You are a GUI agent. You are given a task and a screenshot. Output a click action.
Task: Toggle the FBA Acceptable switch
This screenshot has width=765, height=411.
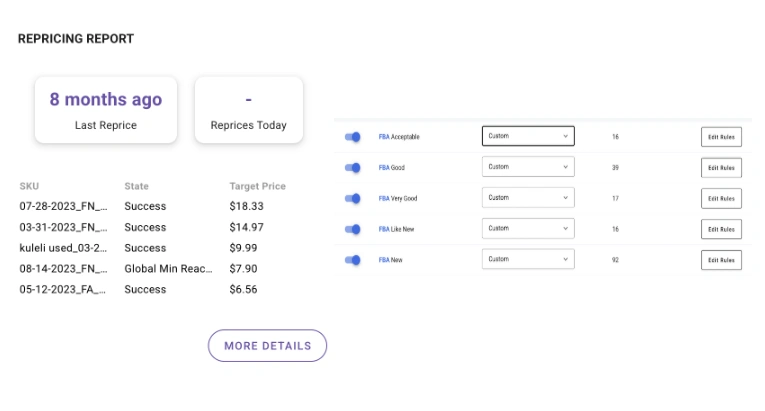[x=352, y=137]
